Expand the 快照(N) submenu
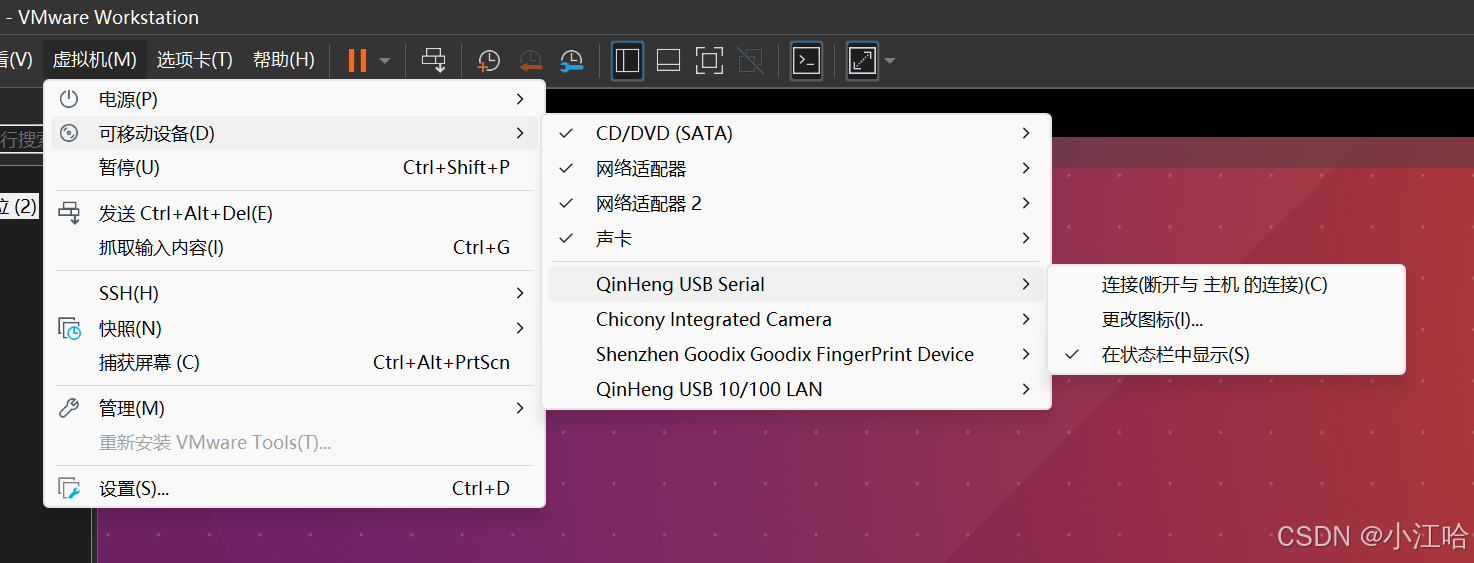1474x563 pixels. [520, 328]
